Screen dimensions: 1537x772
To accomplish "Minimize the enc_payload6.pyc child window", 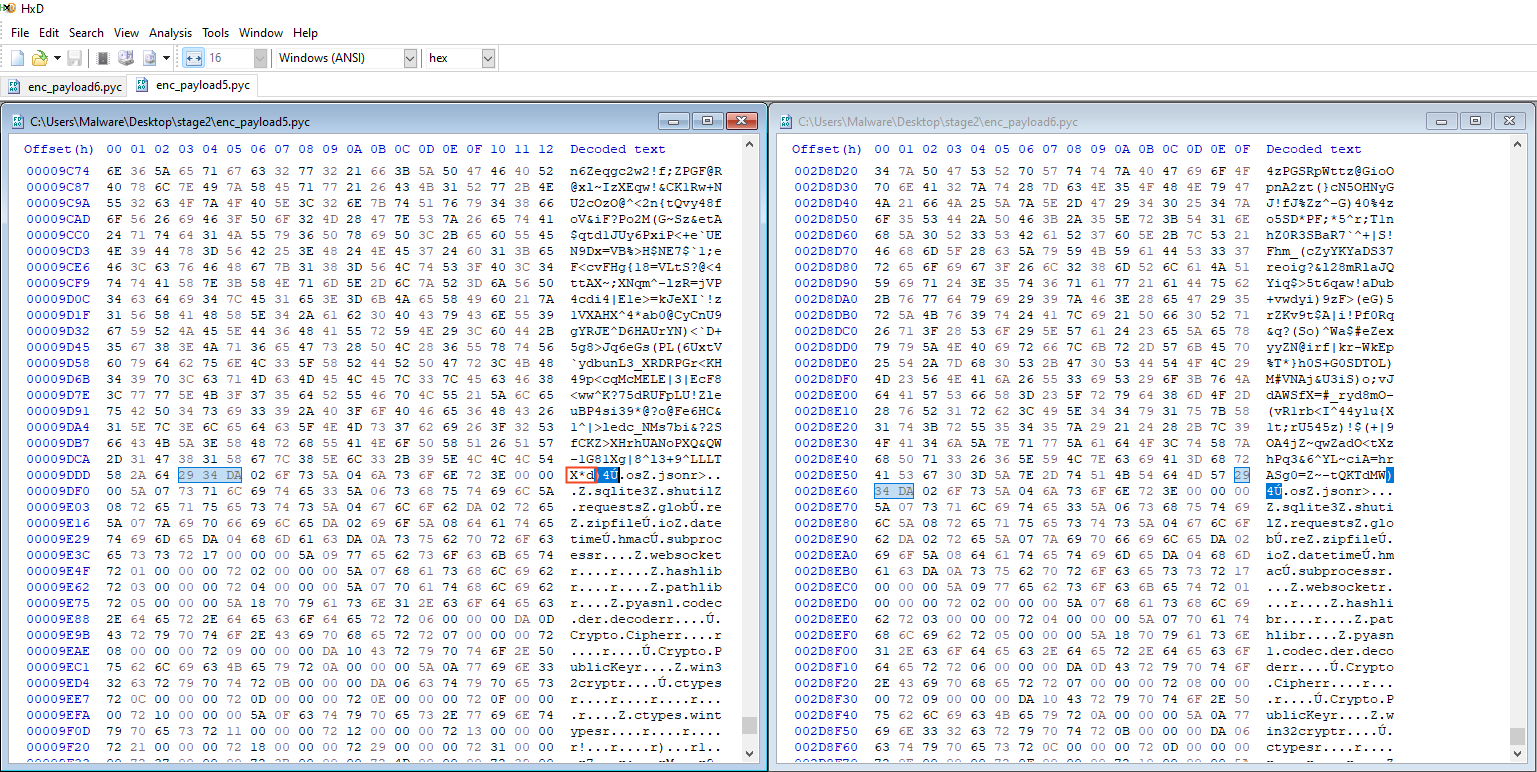I will [1444, 121].
